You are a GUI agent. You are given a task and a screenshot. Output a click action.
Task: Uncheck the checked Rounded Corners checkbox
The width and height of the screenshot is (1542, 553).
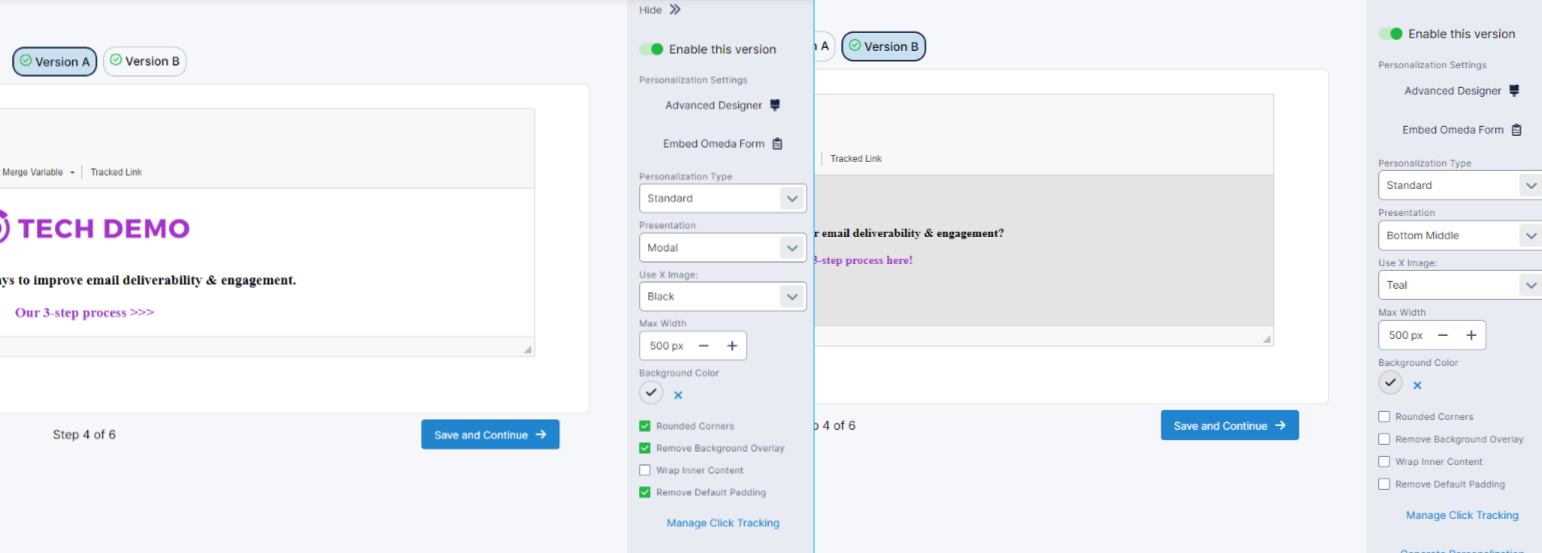[x=645, y=426]
